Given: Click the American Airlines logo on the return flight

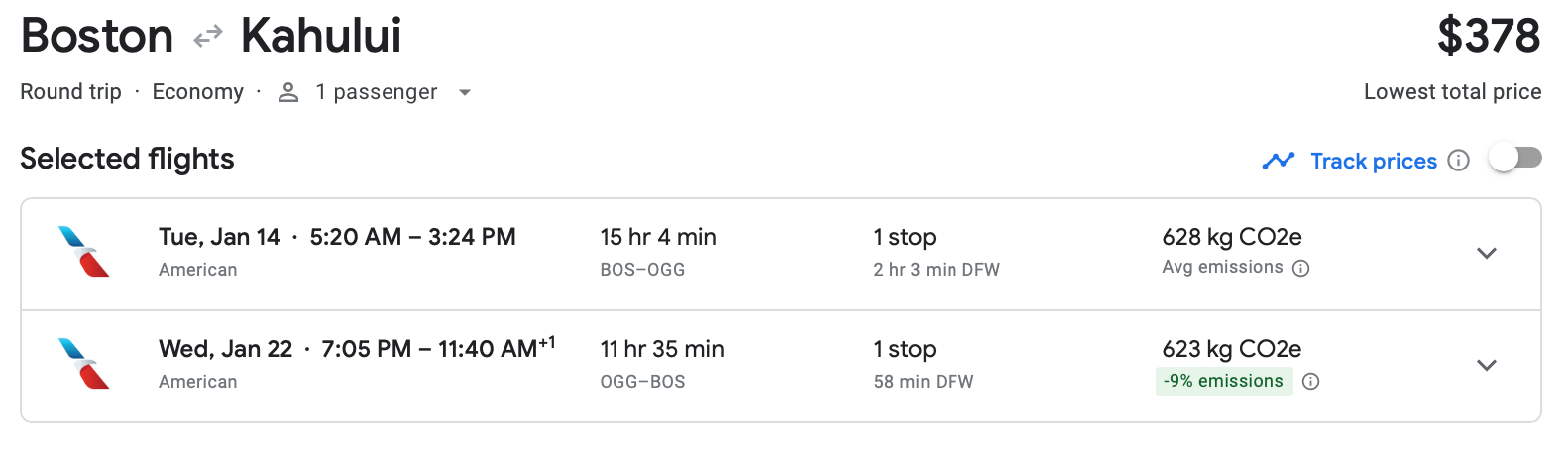Looking at the screenshot, I should [x=84, y=364].
